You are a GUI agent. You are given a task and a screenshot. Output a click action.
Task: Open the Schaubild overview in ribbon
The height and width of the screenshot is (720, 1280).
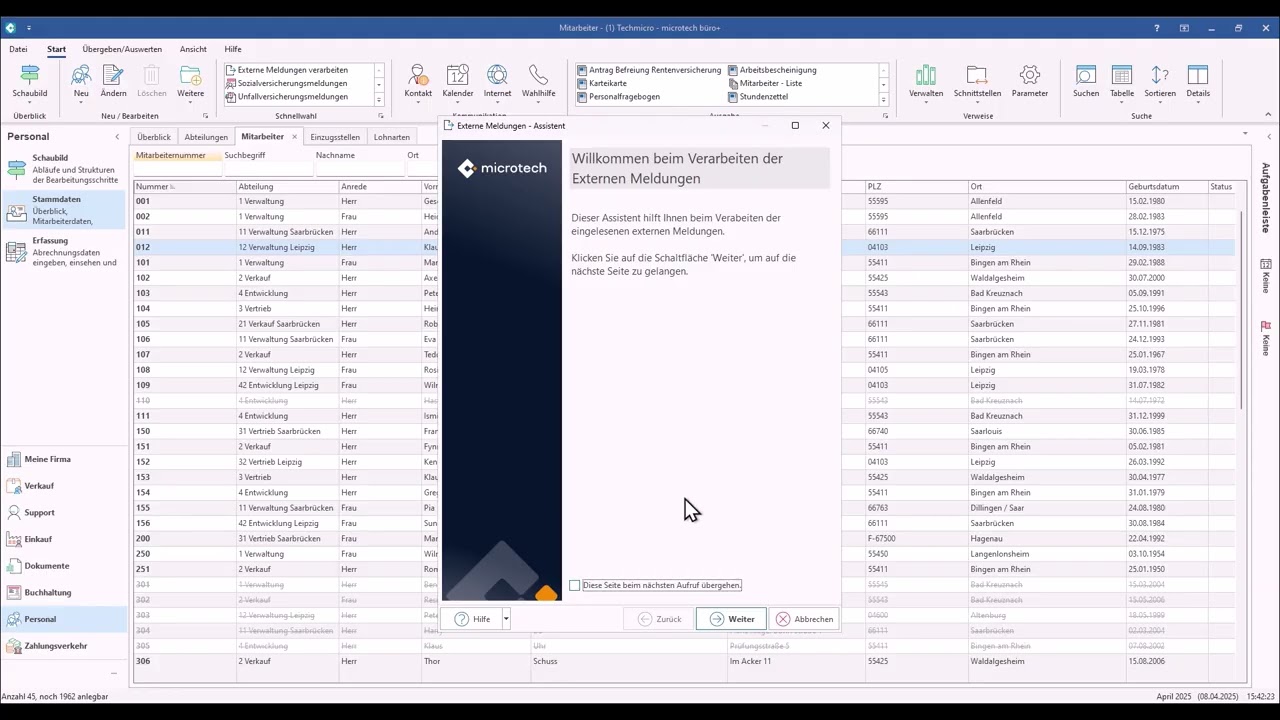pos(29,82)
